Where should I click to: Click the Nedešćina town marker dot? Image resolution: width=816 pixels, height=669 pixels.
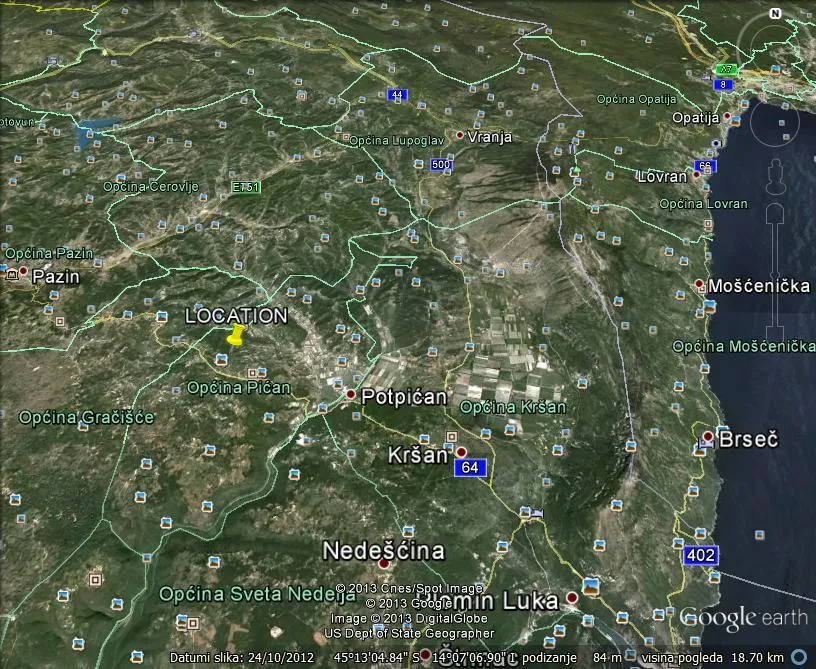(384, 563)
